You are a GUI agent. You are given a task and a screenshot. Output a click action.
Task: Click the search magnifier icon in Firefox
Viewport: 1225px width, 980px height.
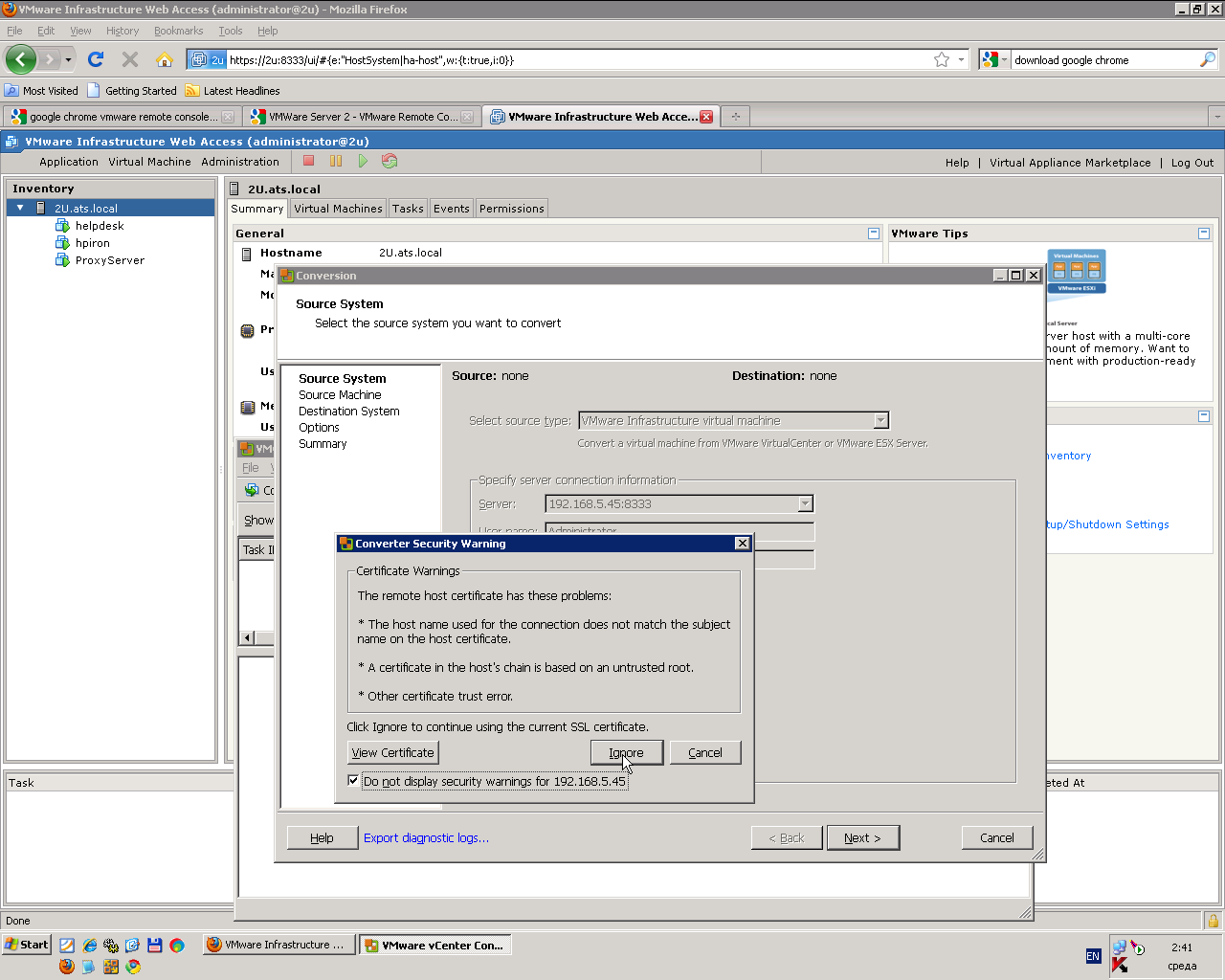pyautogui.click(x=1208, y=59)
